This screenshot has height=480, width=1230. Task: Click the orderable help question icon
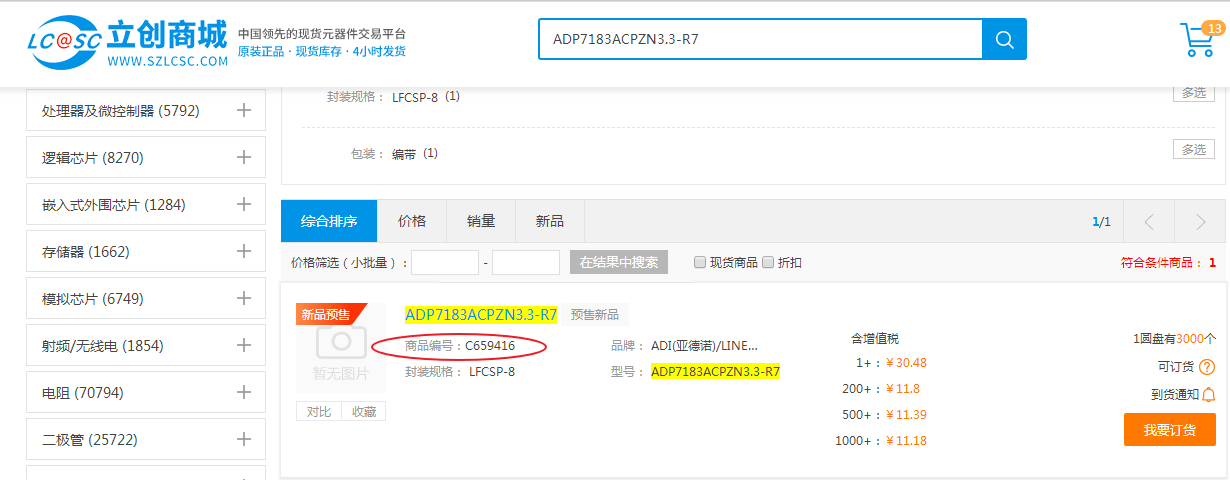click(1207, 367)
